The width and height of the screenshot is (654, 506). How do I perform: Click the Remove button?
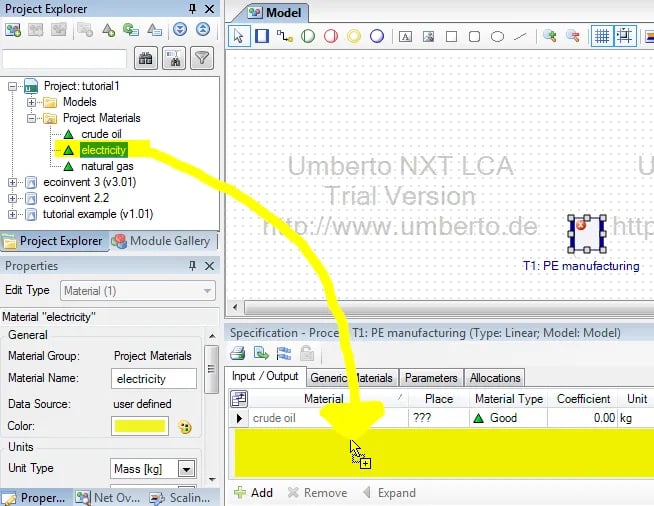[318, 493]
